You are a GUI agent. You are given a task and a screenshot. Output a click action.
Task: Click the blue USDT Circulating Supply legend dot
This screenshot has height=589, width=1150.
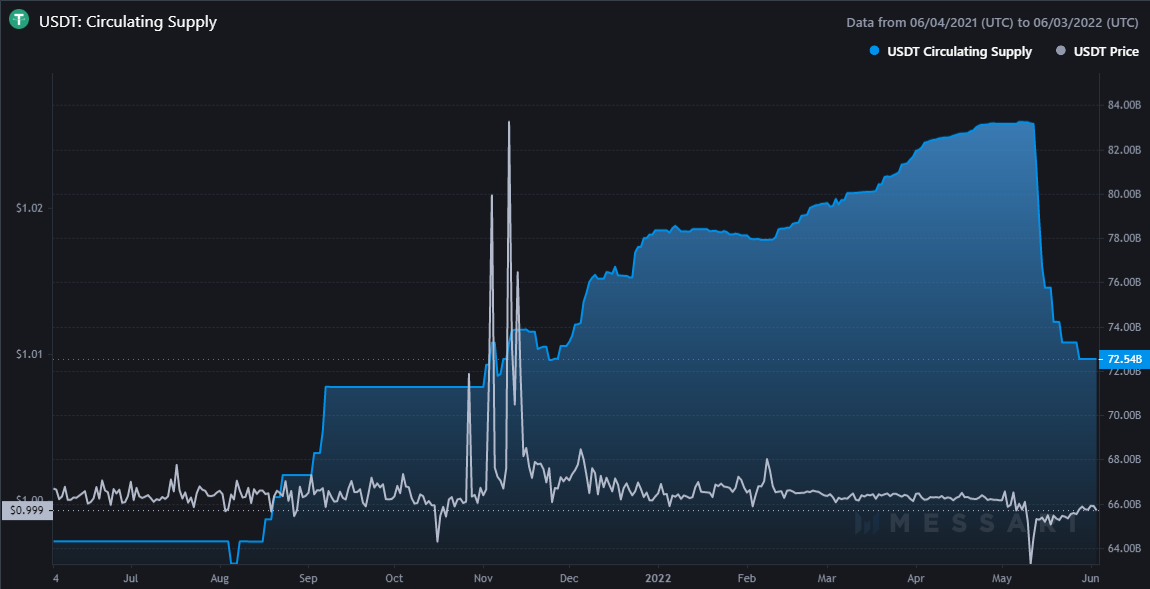point(875,52)
